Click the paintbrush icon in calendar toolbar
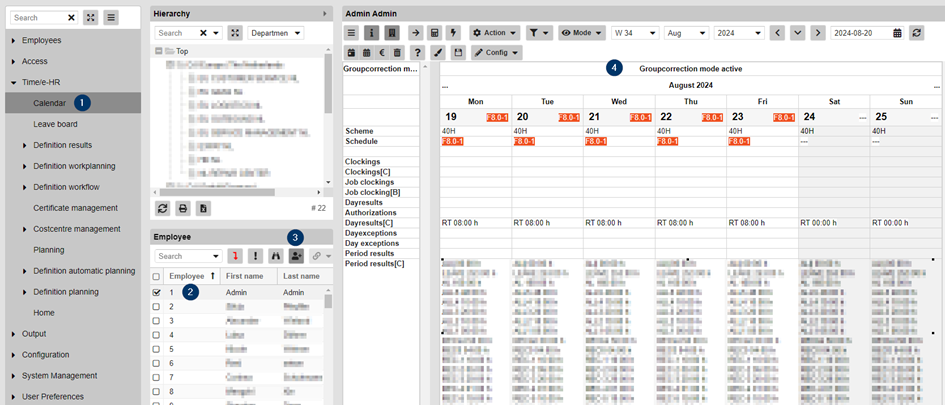 (x=439, y=52)
